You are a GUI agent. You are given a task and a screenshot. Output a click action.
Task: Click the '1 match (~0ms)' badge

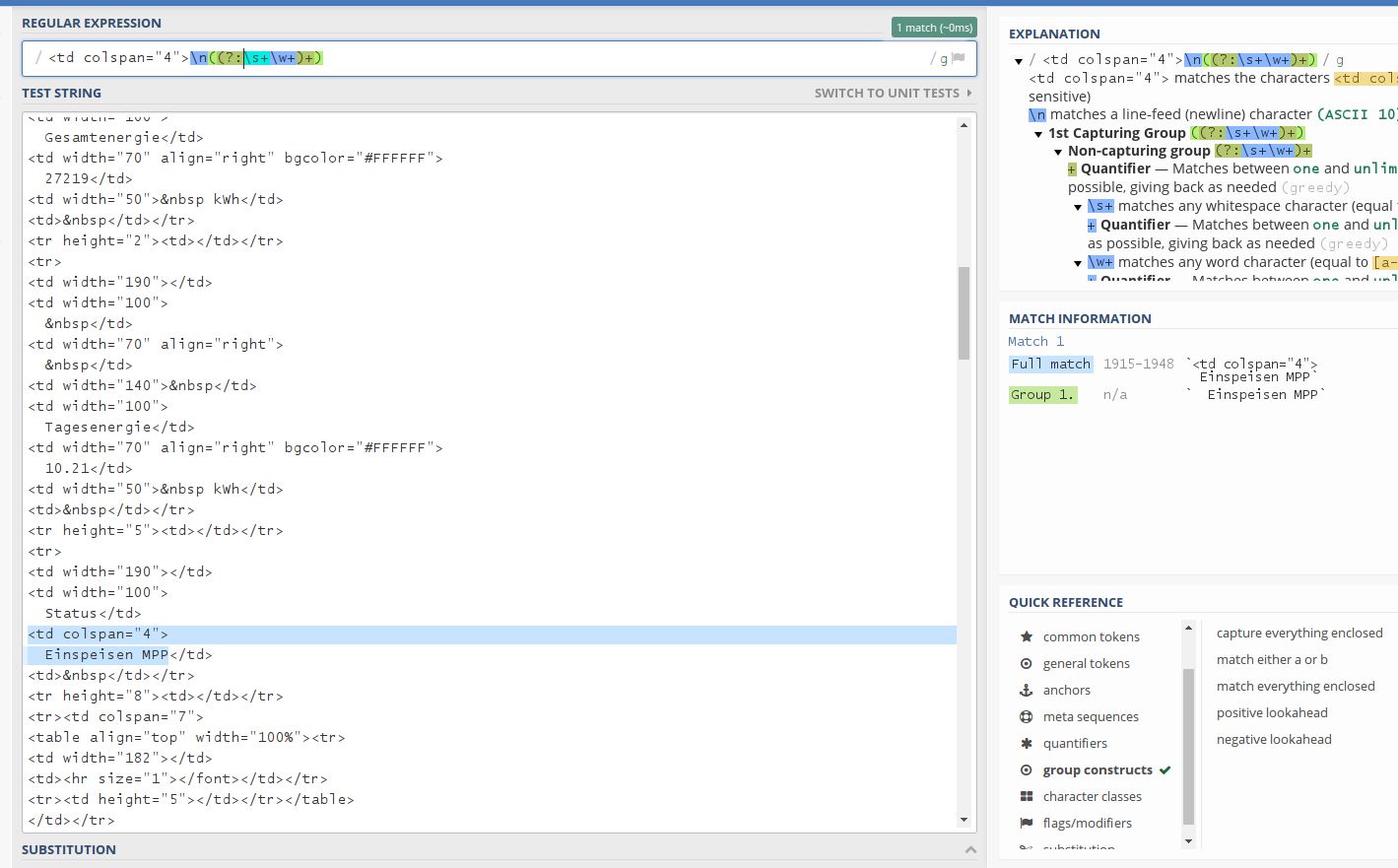tap(934, 28)
